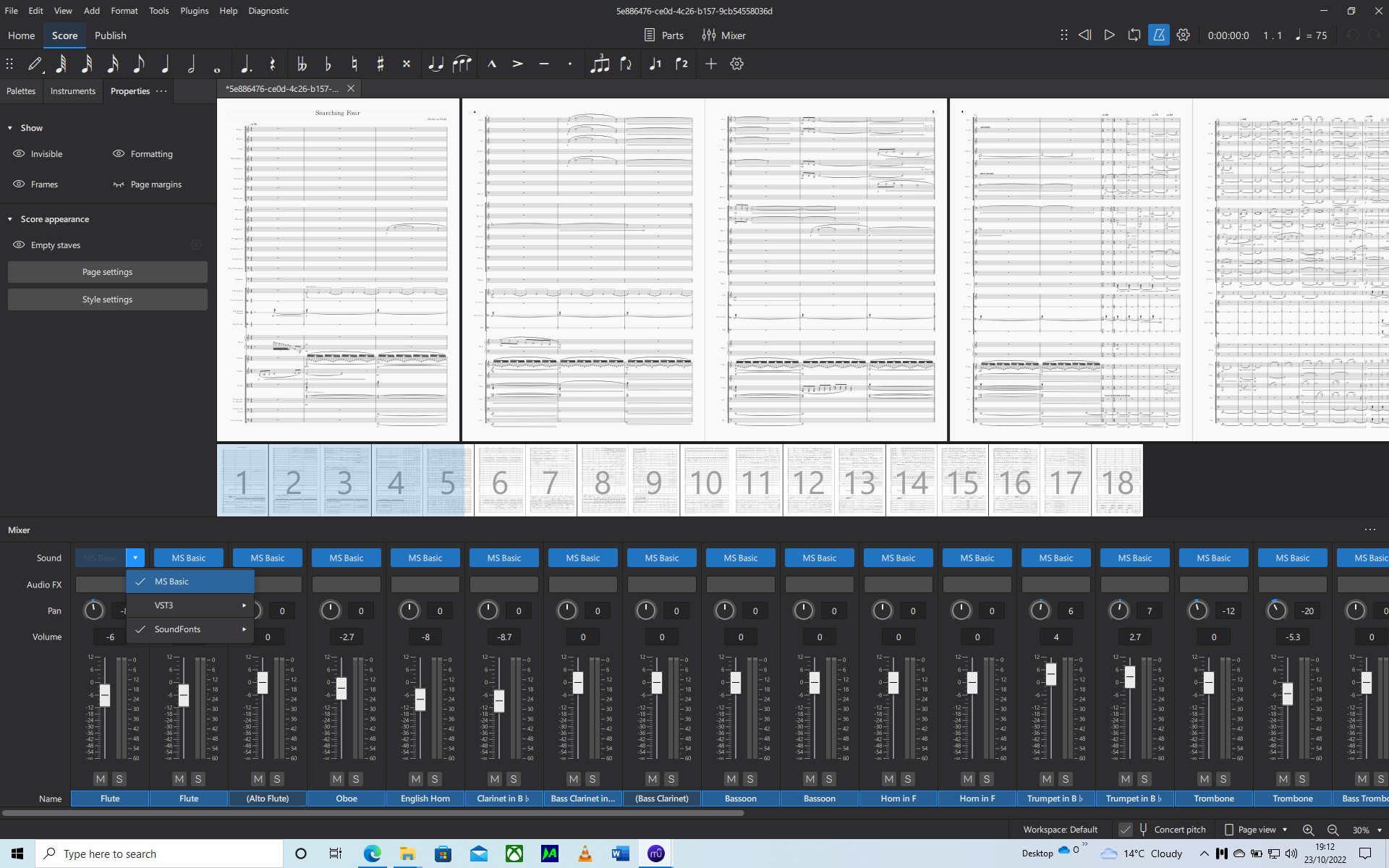
Task: Open Page settings
Action: (x=107, y=271)
